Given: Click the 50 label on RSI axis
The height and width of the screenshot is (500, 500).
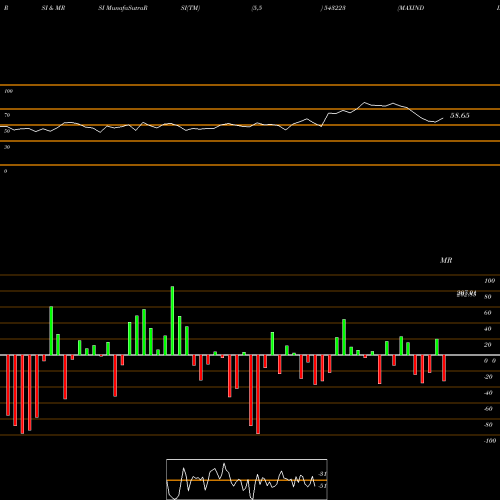Looking at the screenshot, I should (x=7, y=131).
